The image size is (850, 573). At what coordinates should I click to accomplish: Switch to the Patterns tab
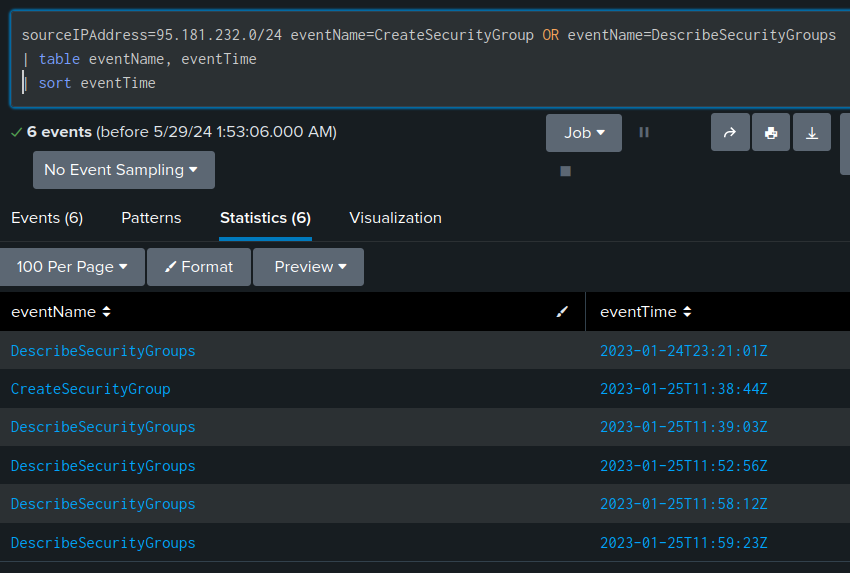click(x=151, y=218)
